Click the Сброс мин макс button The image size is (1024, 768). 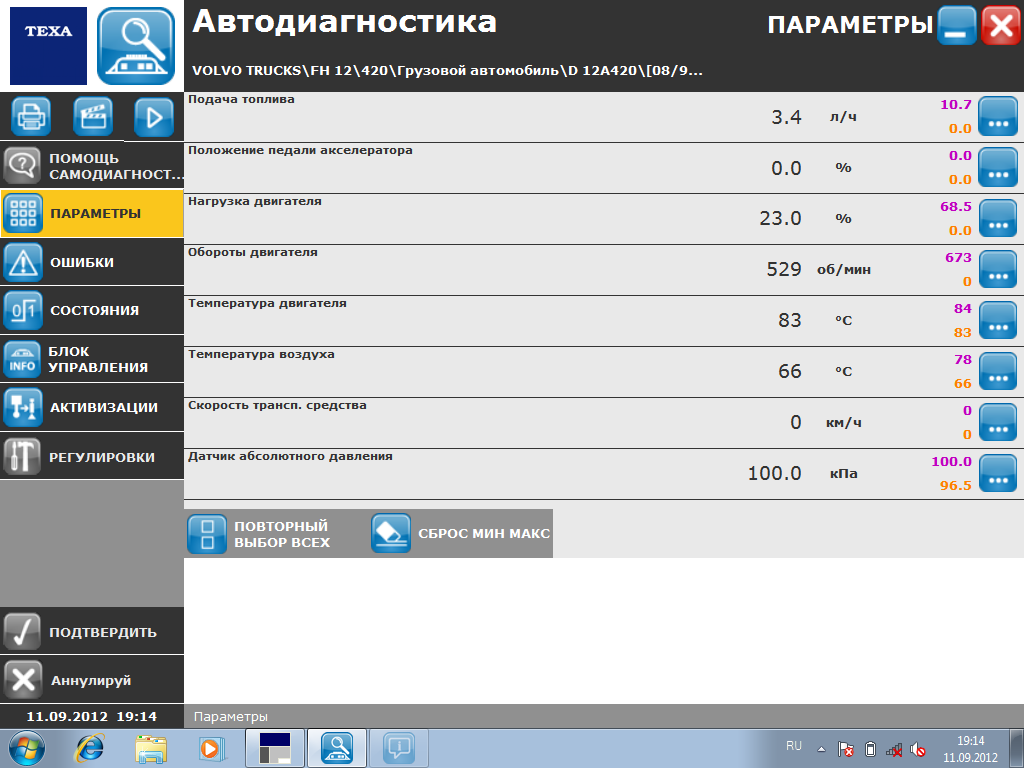461,534
